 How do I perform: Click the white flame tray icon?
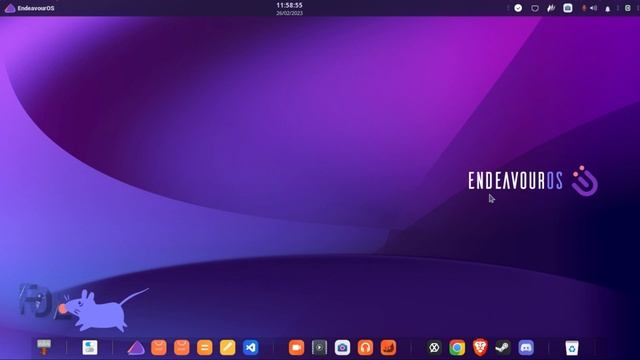pos(551,8)
